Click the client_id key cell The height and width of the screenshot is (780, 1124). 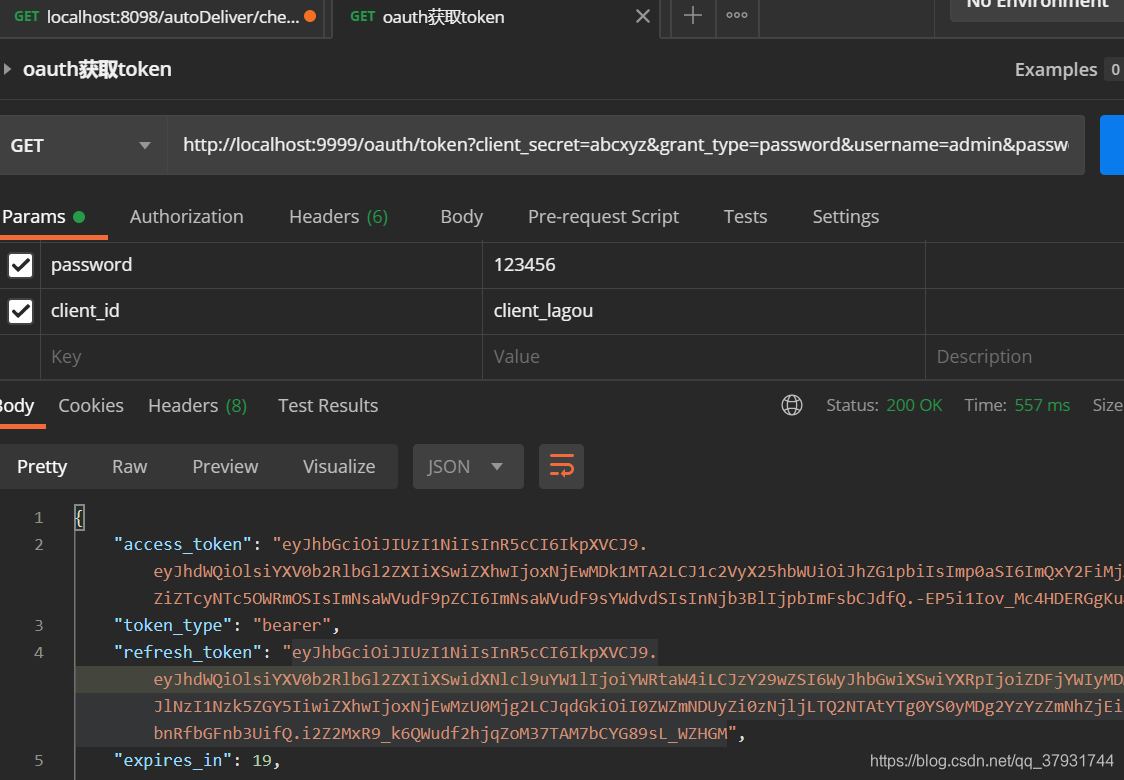[x=262, y=311]
